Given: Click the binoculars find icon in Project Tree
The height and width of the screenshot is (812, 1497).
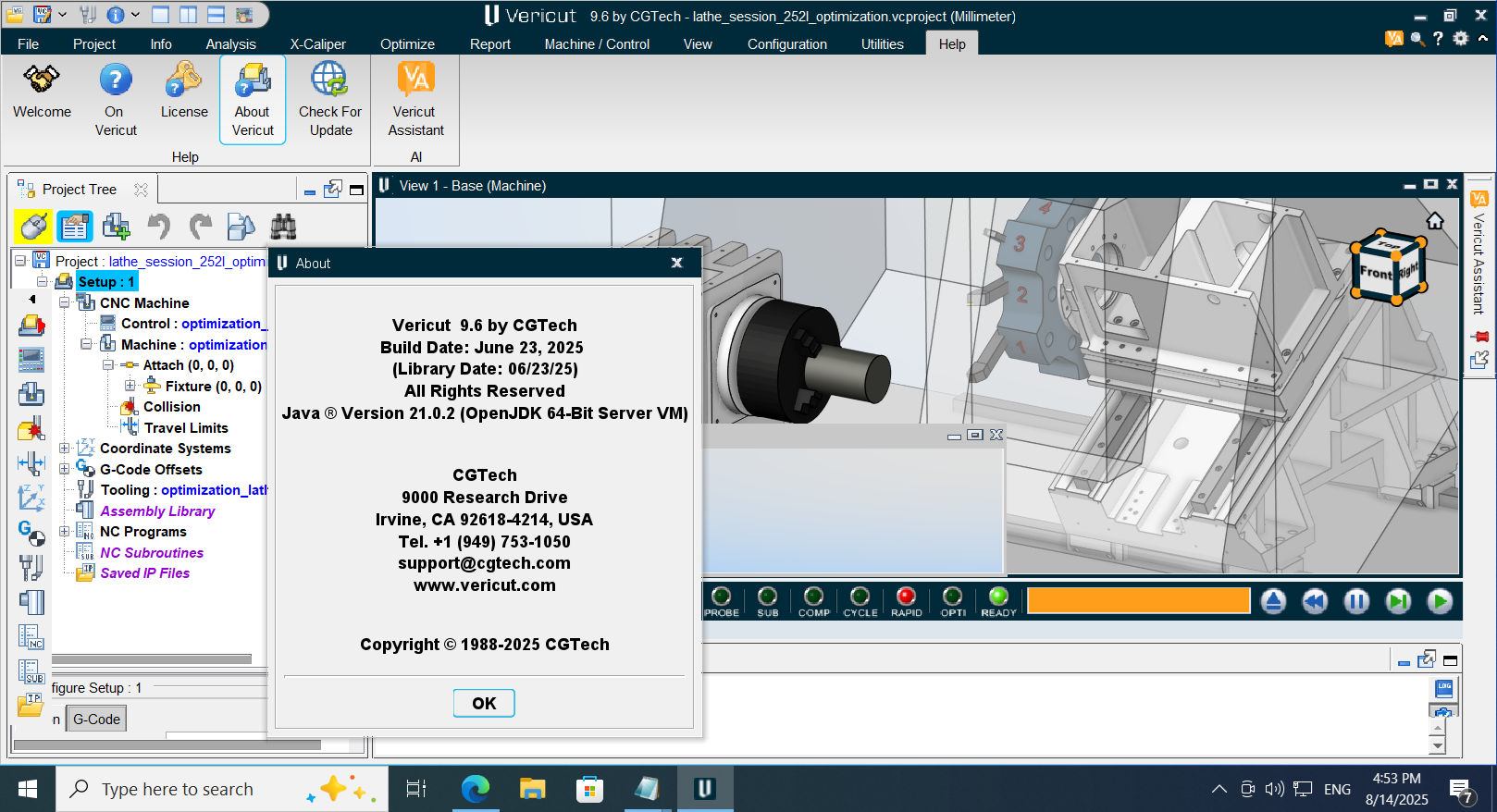Looking at the screenshot, I should click(x=283, y=226).
